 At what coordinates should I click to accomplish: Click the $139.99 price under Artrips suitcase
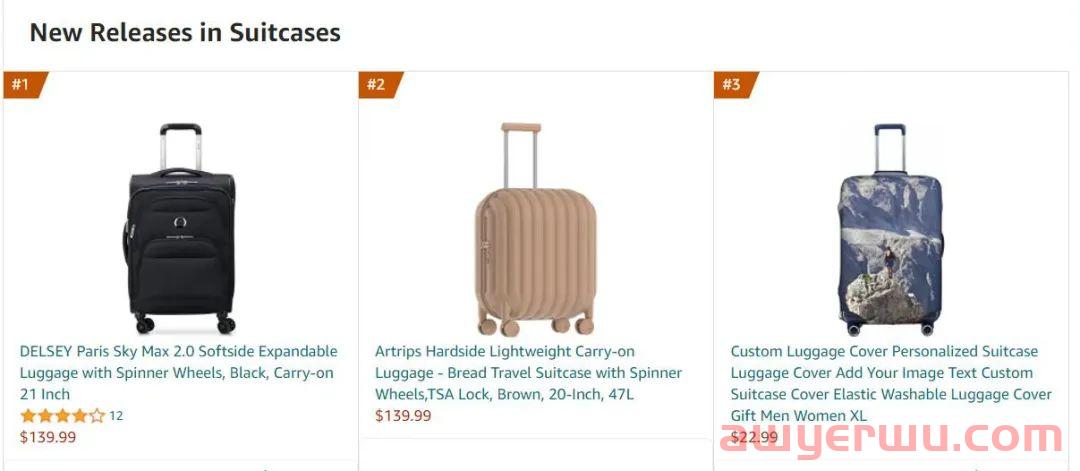coord(403,416)
